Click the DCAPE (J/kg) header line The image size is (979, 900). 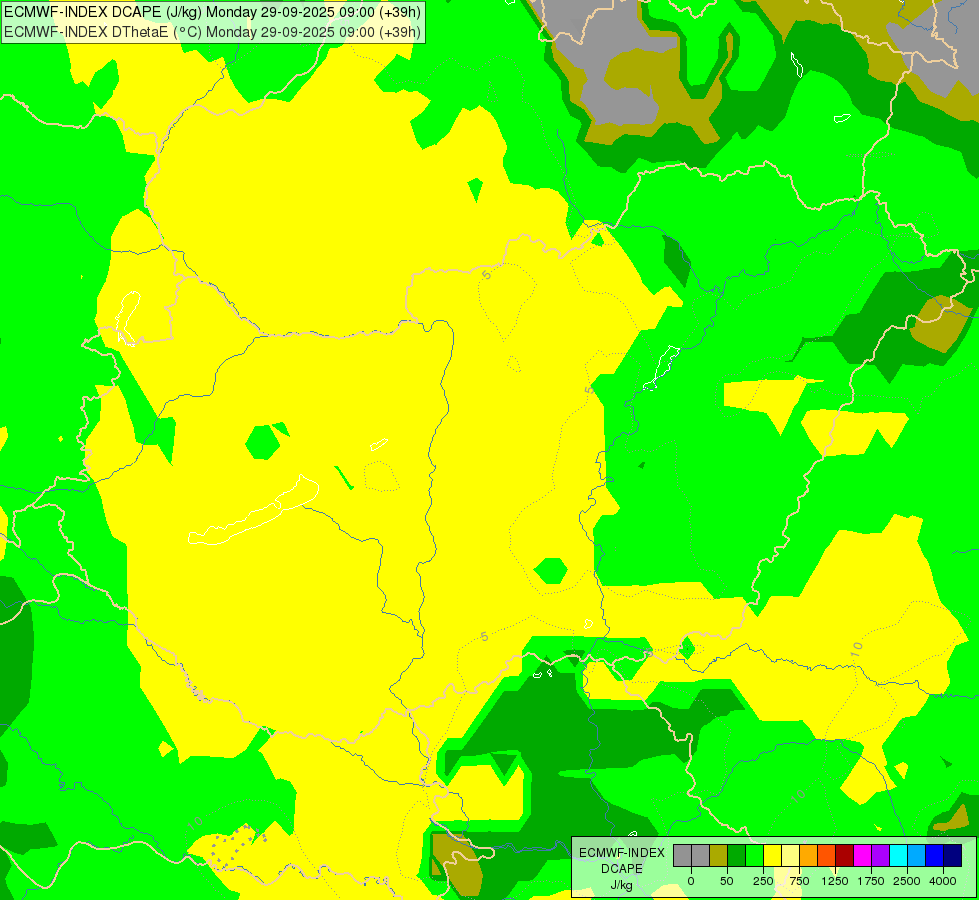coord(212,12)
